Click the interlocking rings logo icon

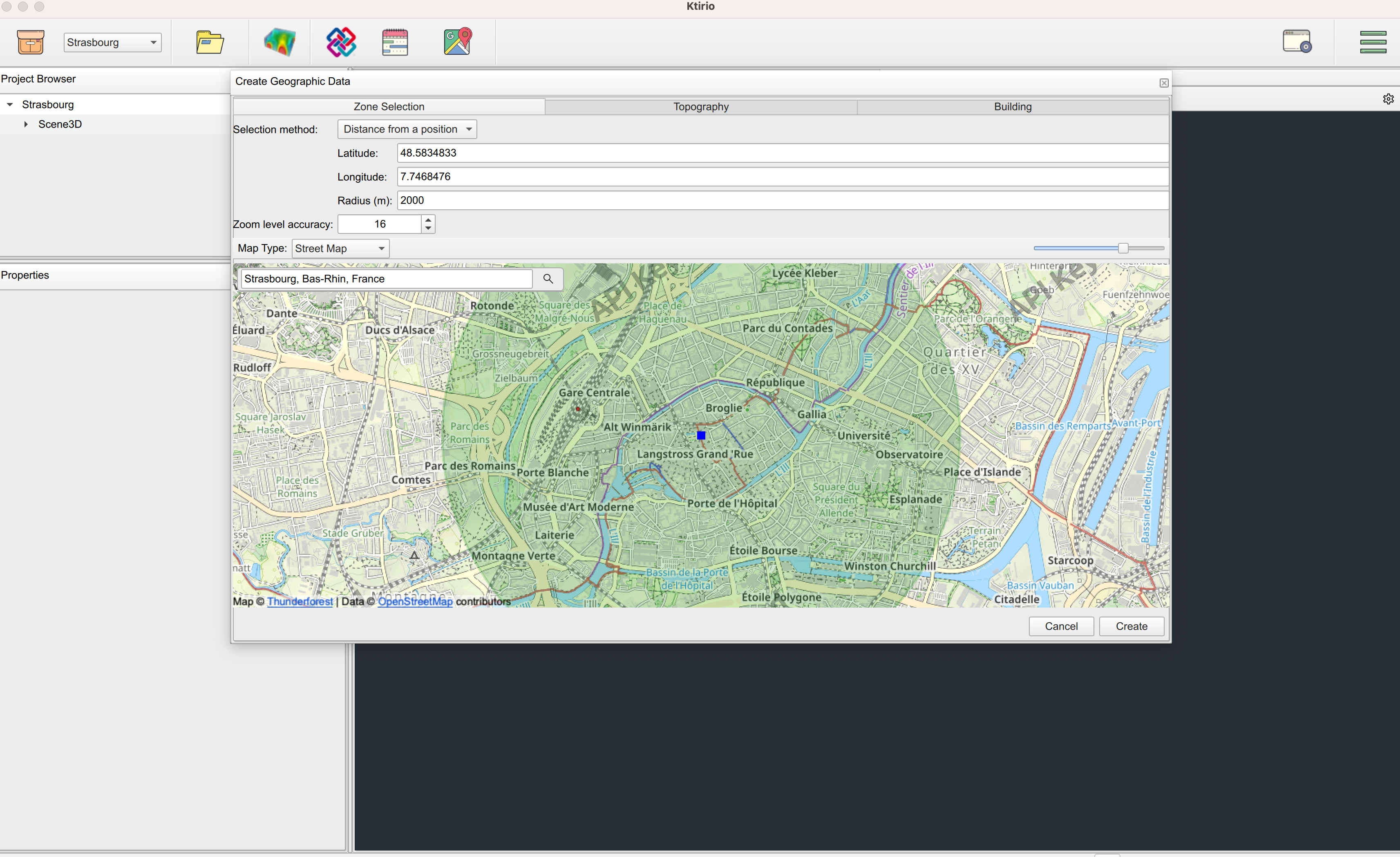pyautogui.click(x=341, y=42)
